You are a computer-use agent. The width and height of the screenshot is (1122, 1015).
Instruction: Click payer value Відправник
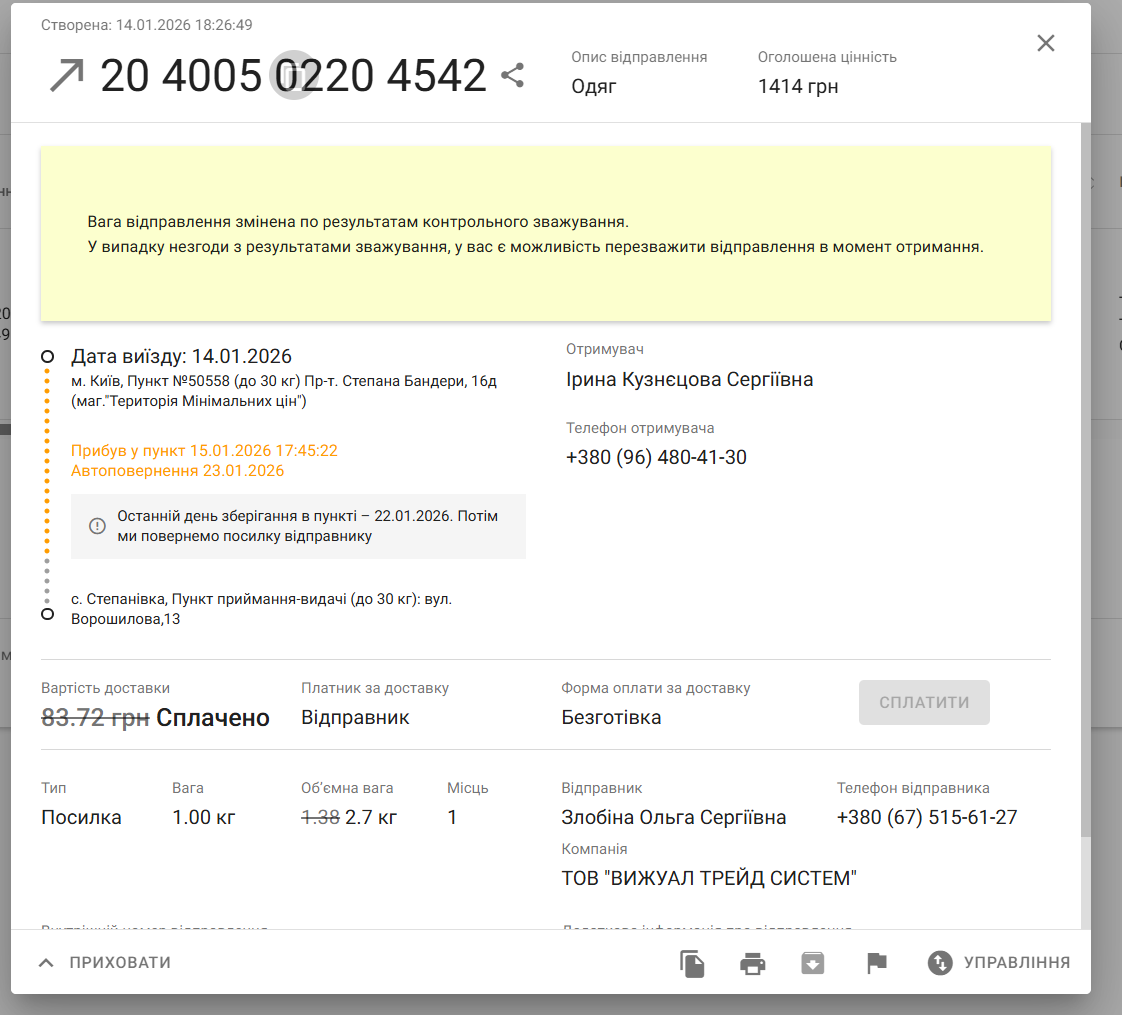[355, 717]
